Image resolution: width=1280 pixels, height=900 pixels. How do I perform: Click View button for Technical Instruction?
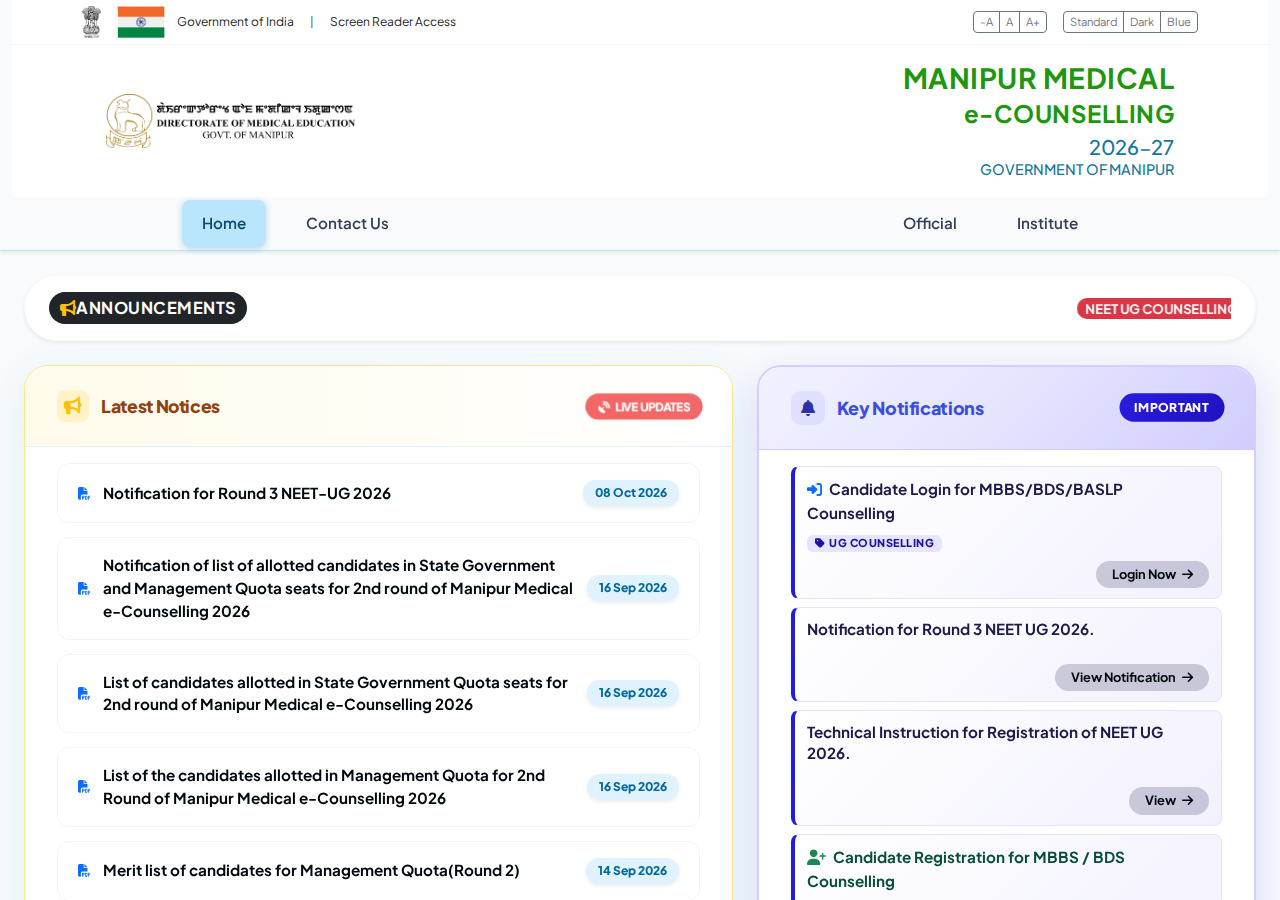point(1169,800)
